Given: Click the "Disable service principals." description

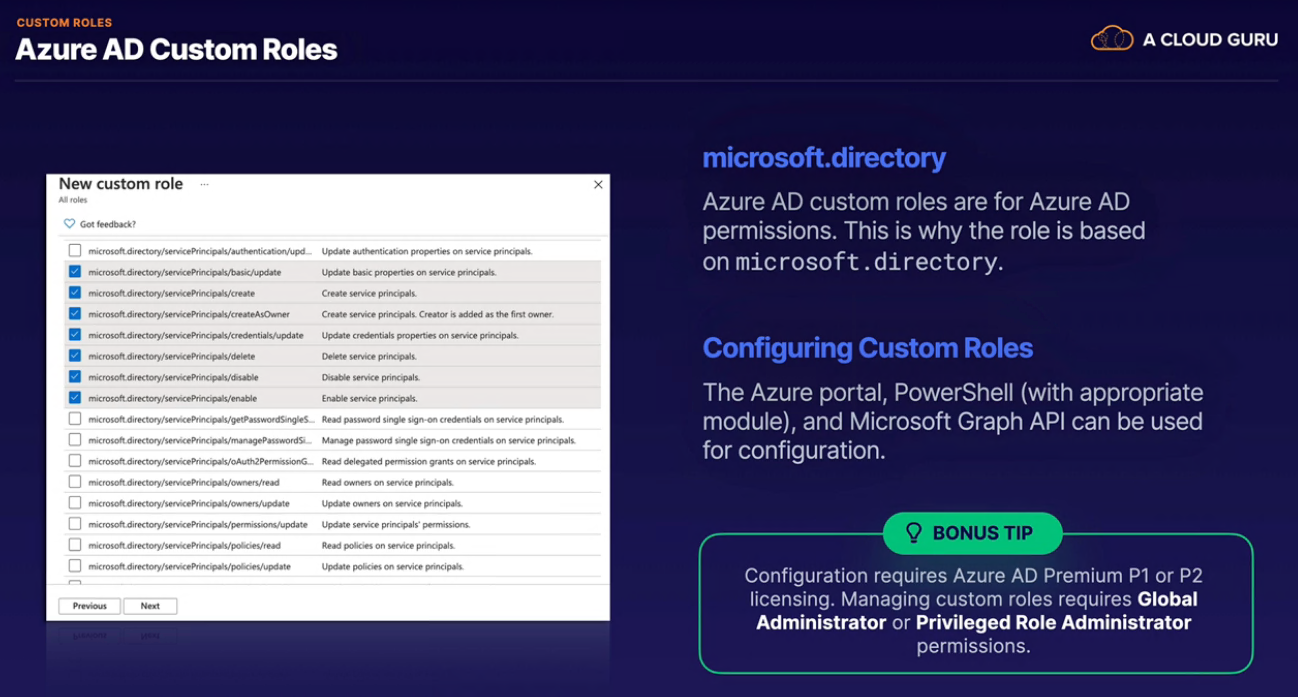Looking at the screenshot, I should (x=370, y=377).
